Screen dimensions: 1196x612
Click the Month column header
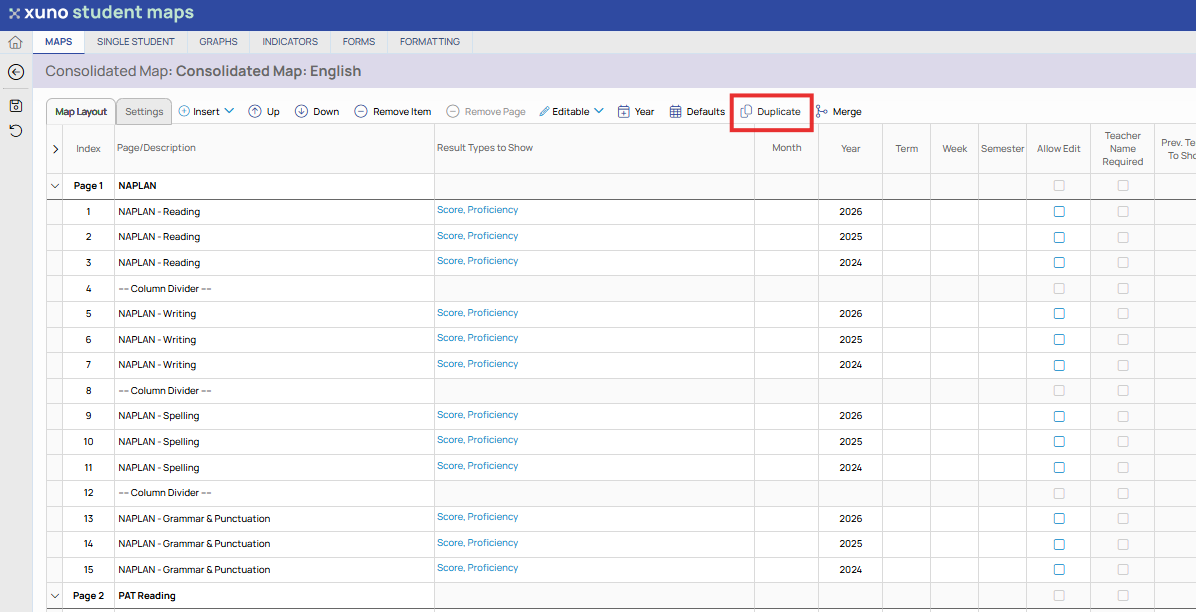786,148
